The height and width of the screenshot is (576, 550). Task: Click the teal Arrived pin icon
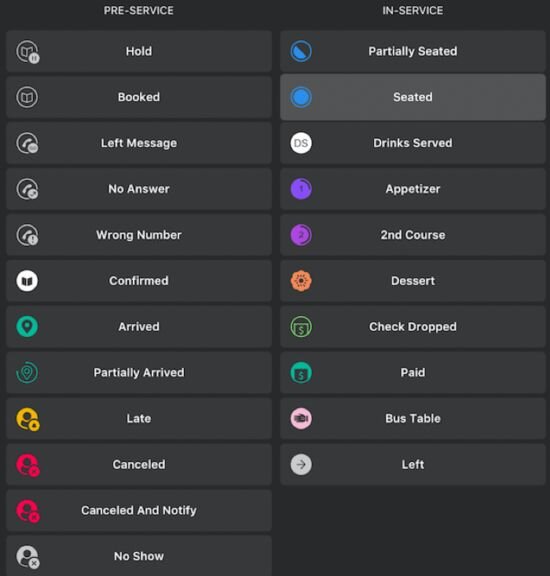[27, 327]
